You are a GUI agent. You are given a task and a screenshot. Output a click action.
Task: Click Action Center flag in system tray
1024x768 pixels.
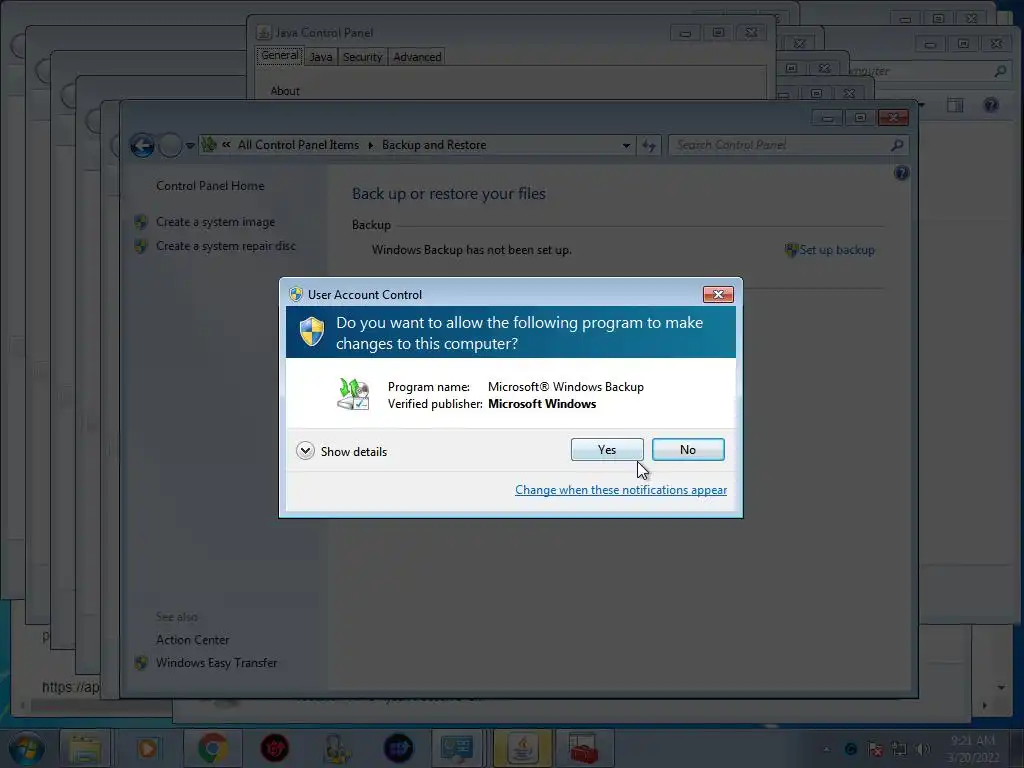875,749
